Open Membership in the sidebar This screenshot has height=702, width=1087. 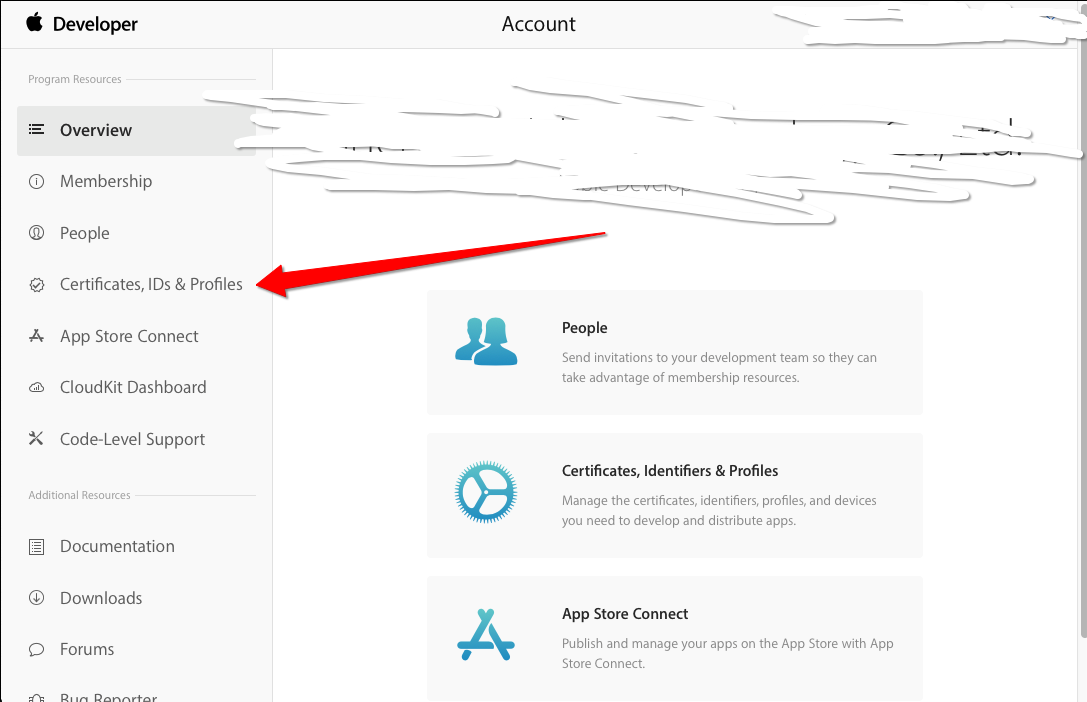click(x=105, y=182)
